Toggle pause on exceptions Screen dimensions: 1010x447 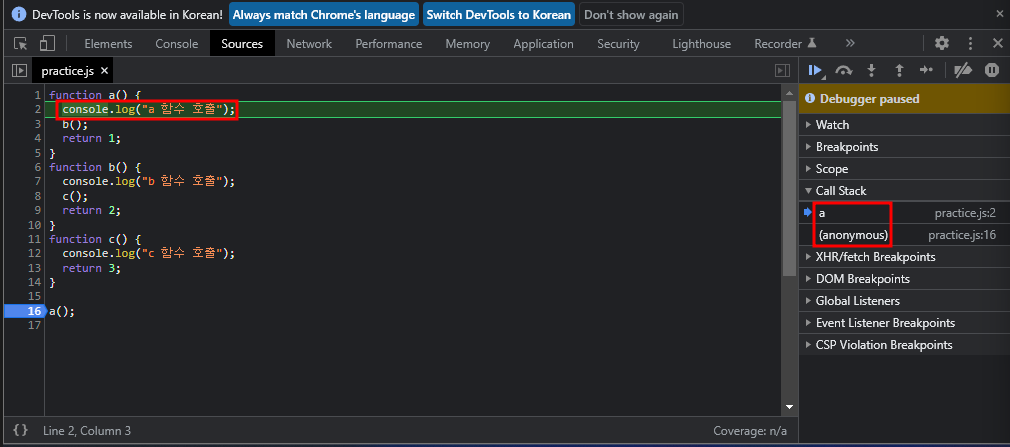tap(991, 70)
